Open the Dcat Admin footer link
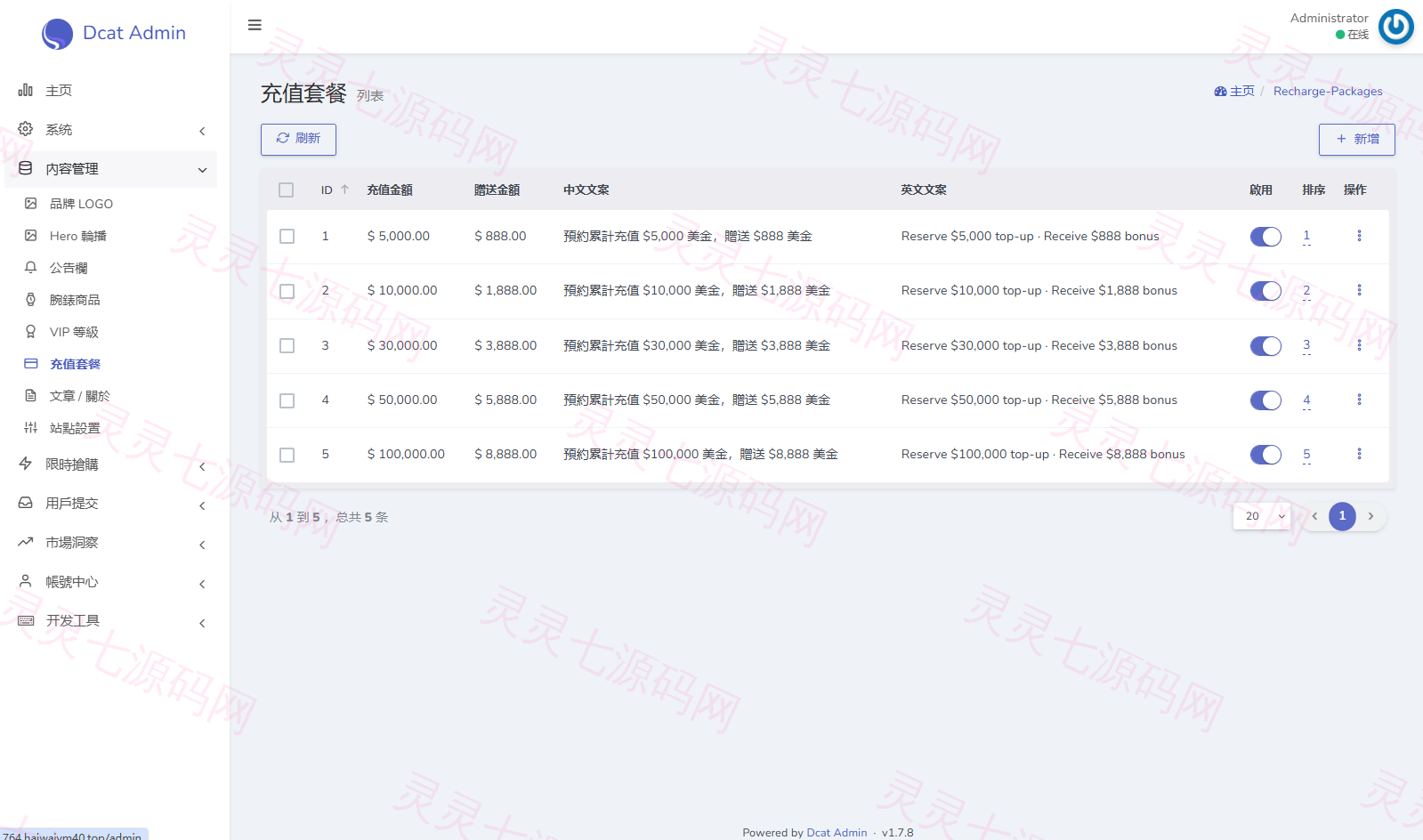Viewport: 1423px width, 840px height. tap(837, 833)
